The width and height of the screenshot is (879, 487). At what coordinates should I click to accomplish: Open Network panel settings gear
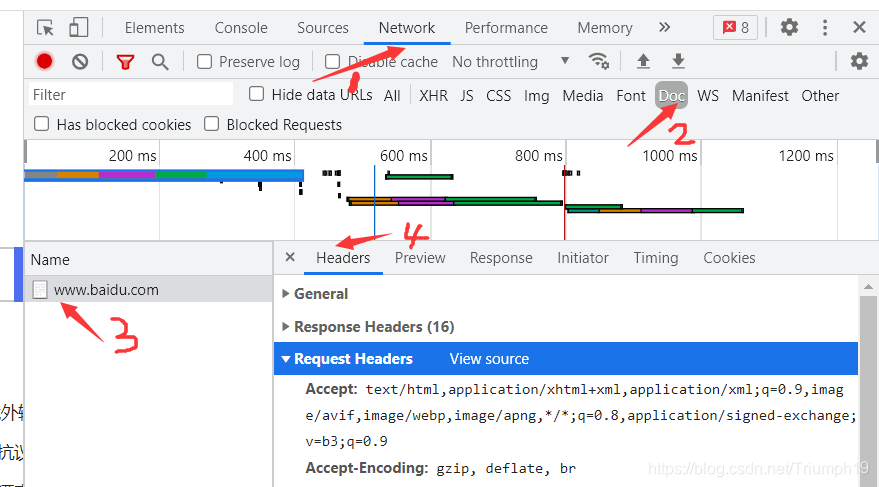click(859, 61)
